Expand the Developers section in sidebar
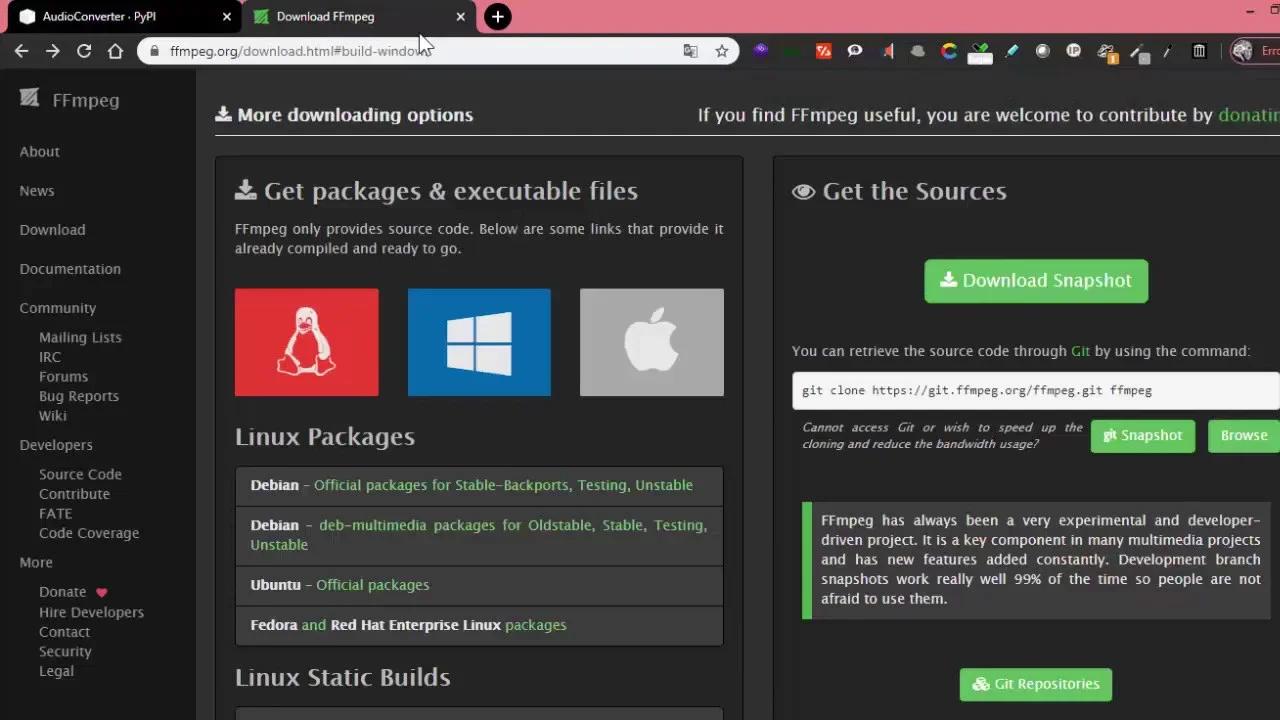1280x720 pixels. pos(56,444)
